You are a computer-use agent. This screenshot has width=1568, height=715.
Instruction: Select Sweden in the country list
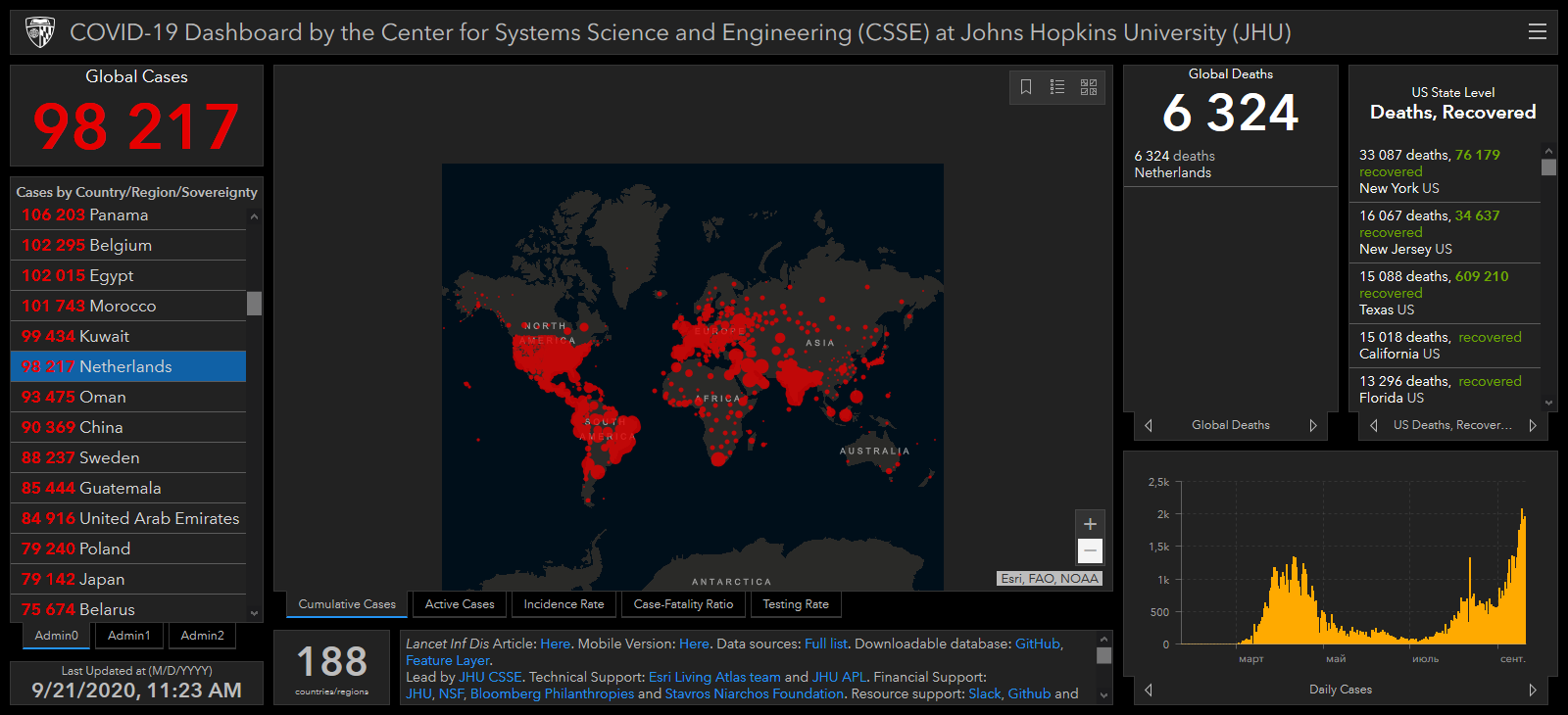tap(128, 457)
